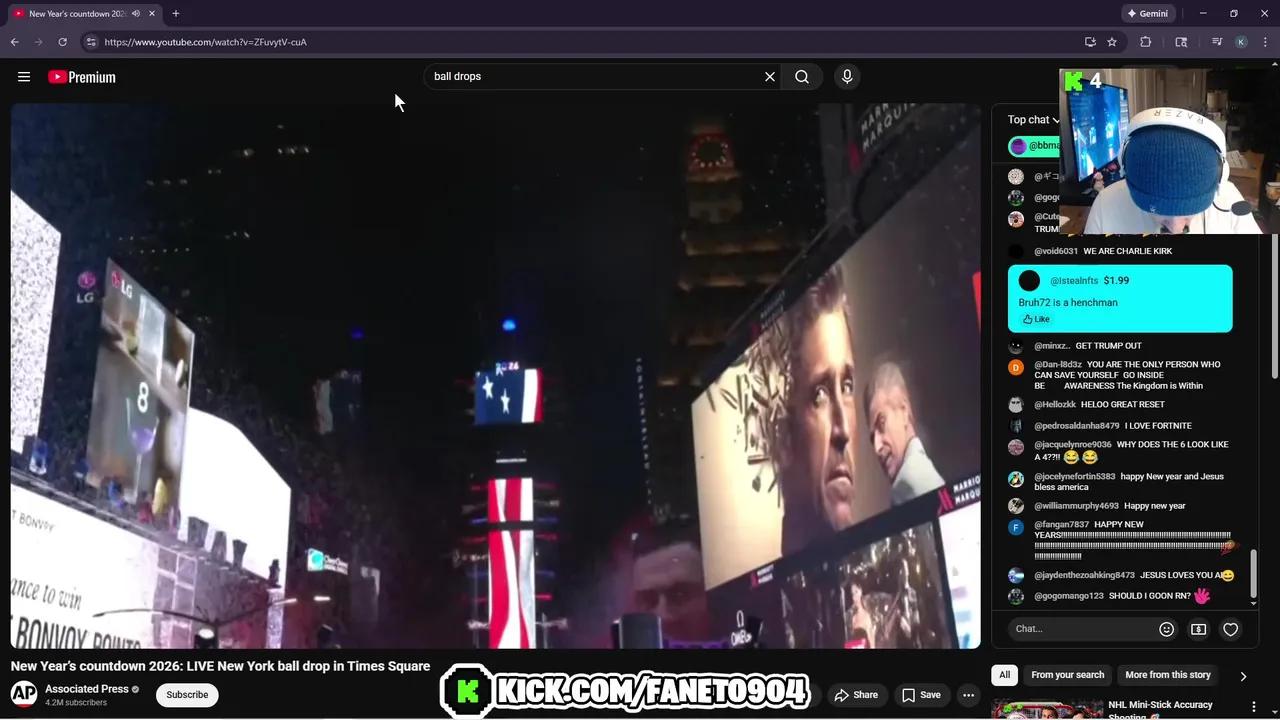Image resolution: width=1280 pixels, height=720 pixels.
Task: Run search with magnifying glass button
Action: click(802, 77)
